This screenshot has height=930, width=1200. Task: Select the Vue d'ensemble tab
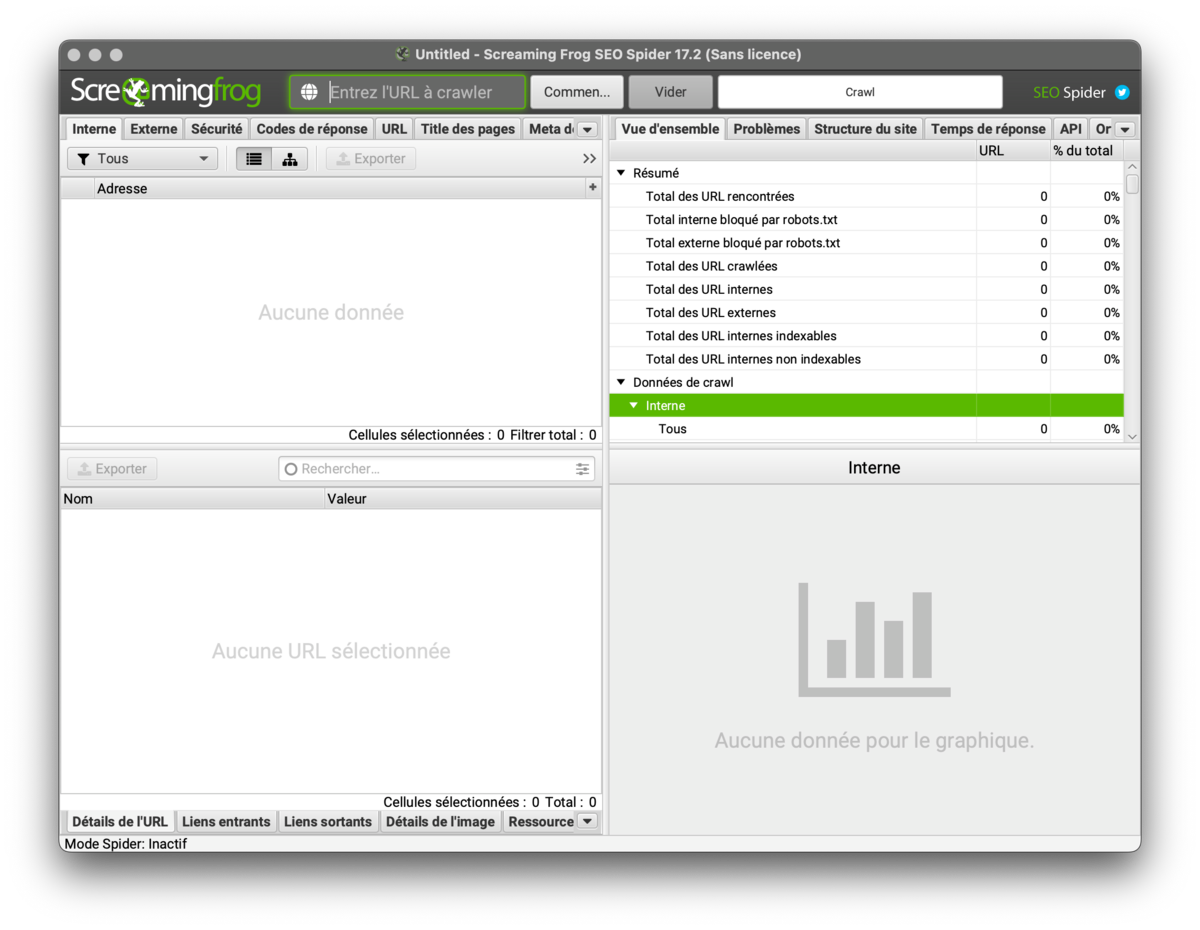pyautogui.click(x=670, y=129)
